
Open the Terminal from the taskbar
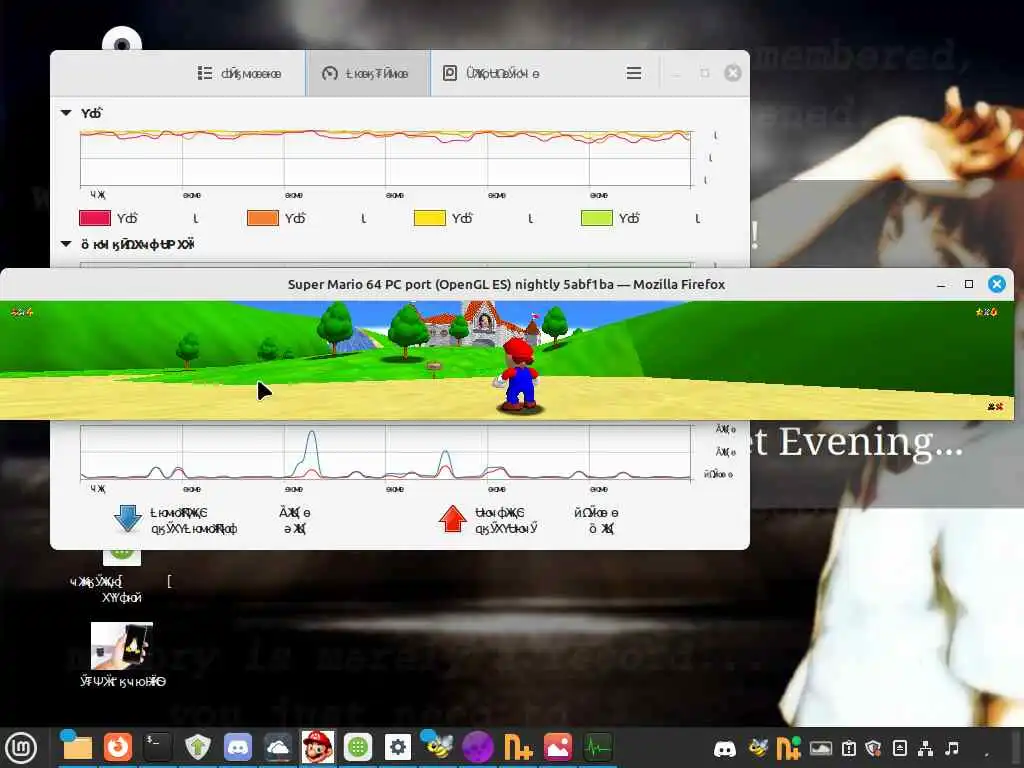pos(157,747)
